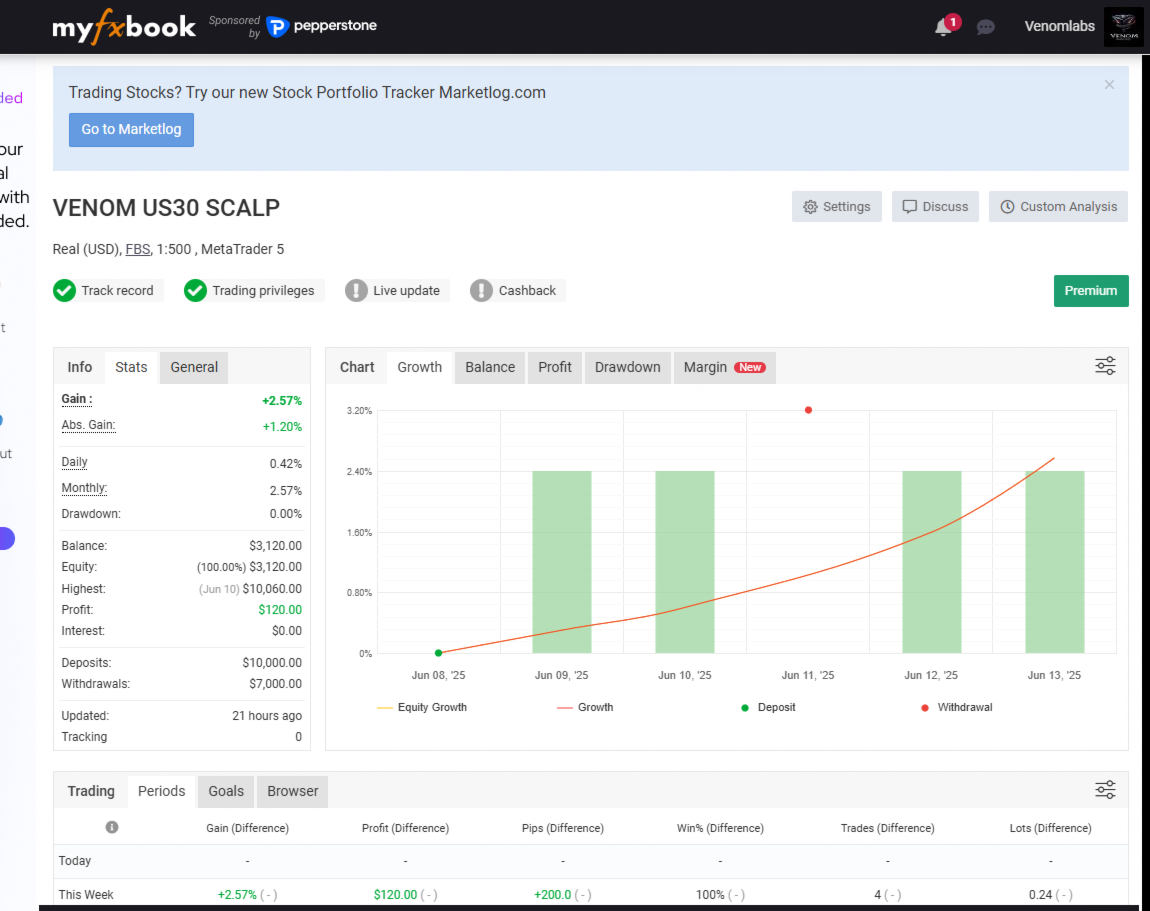
Task: Toggle Equity Growth legend series
Action: click(422, 707)
